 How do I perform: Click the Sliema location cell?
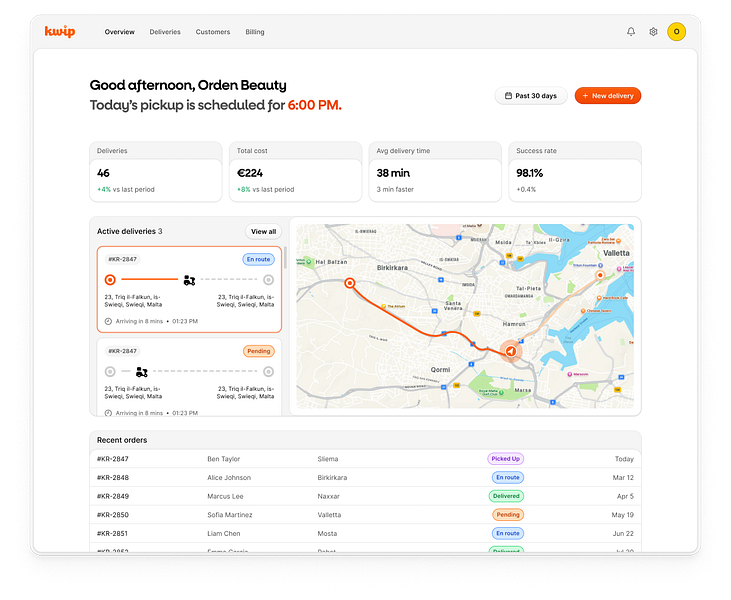click(x=328, y=459)
